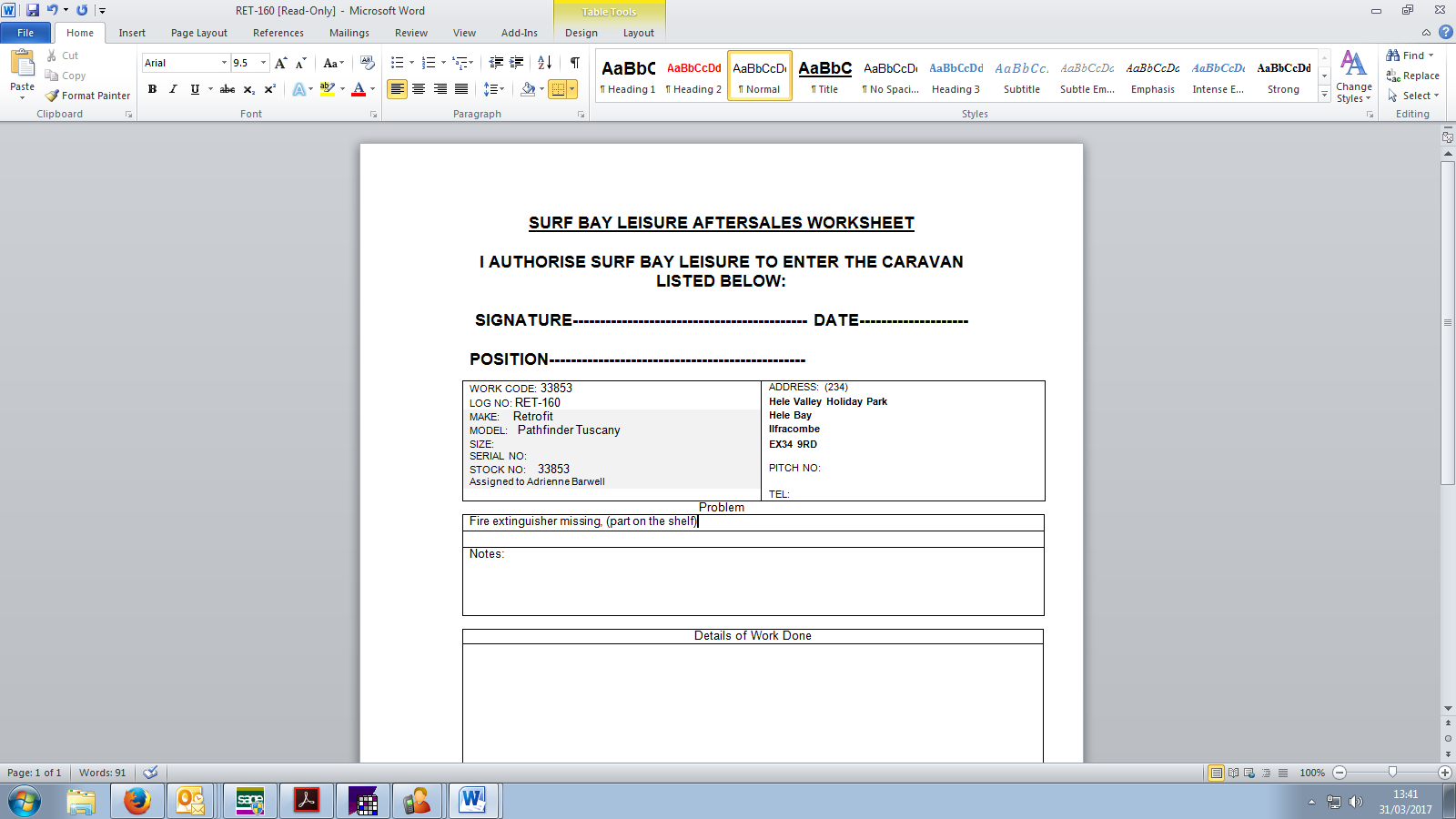The image size is (1456, 819).
Task: Open the Numbering list dropdown
Action: [x=443, y=63]
